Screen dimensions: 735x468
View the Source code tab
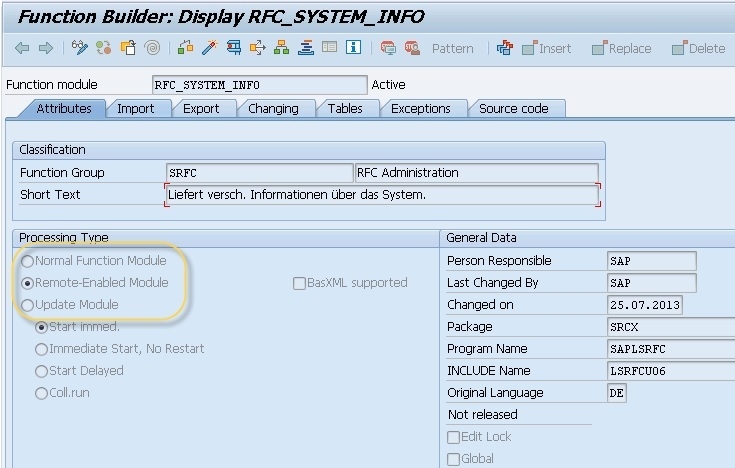tap(513, 108)
